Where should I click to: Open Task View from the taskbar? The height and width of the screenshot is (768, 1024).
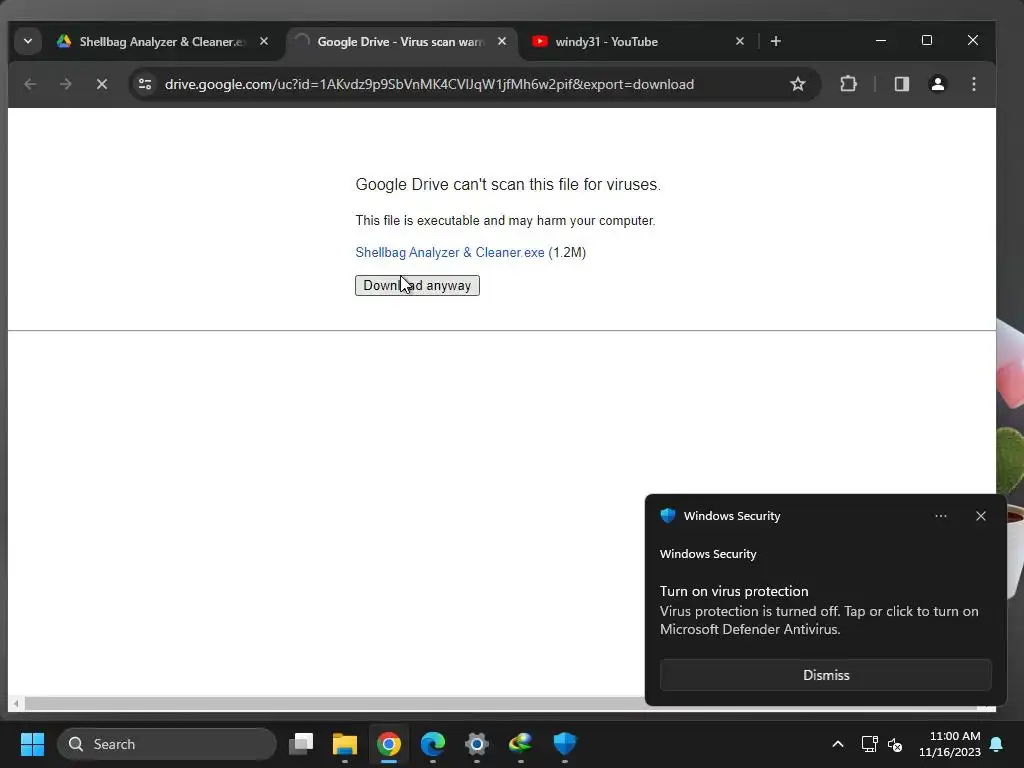click(301, 744)
